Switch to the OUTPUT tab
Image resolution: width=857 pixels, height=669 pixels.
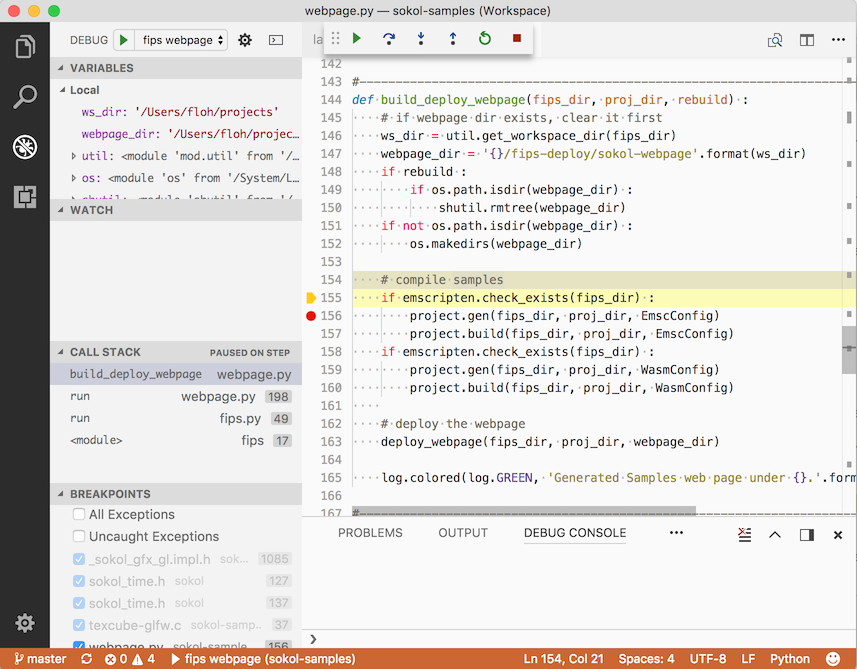pyautogui.click(x=463, y=533)
